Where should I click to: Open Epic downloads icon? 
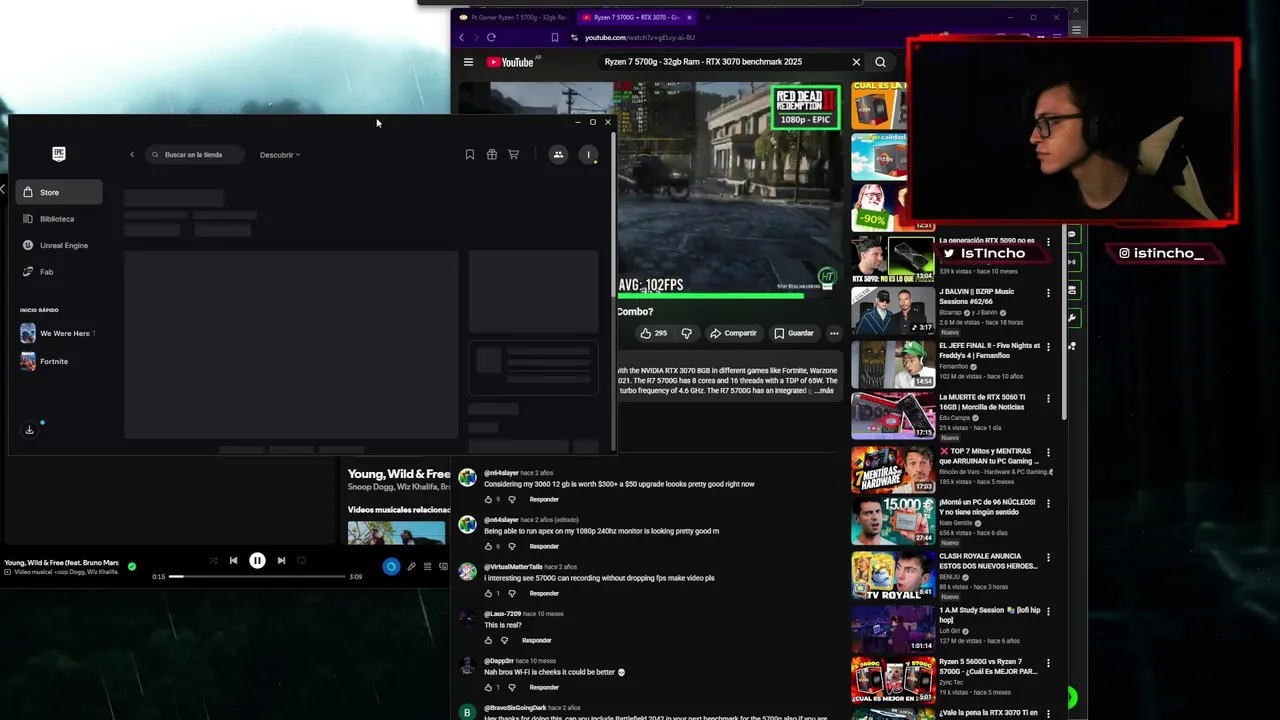tap(29, 430)
